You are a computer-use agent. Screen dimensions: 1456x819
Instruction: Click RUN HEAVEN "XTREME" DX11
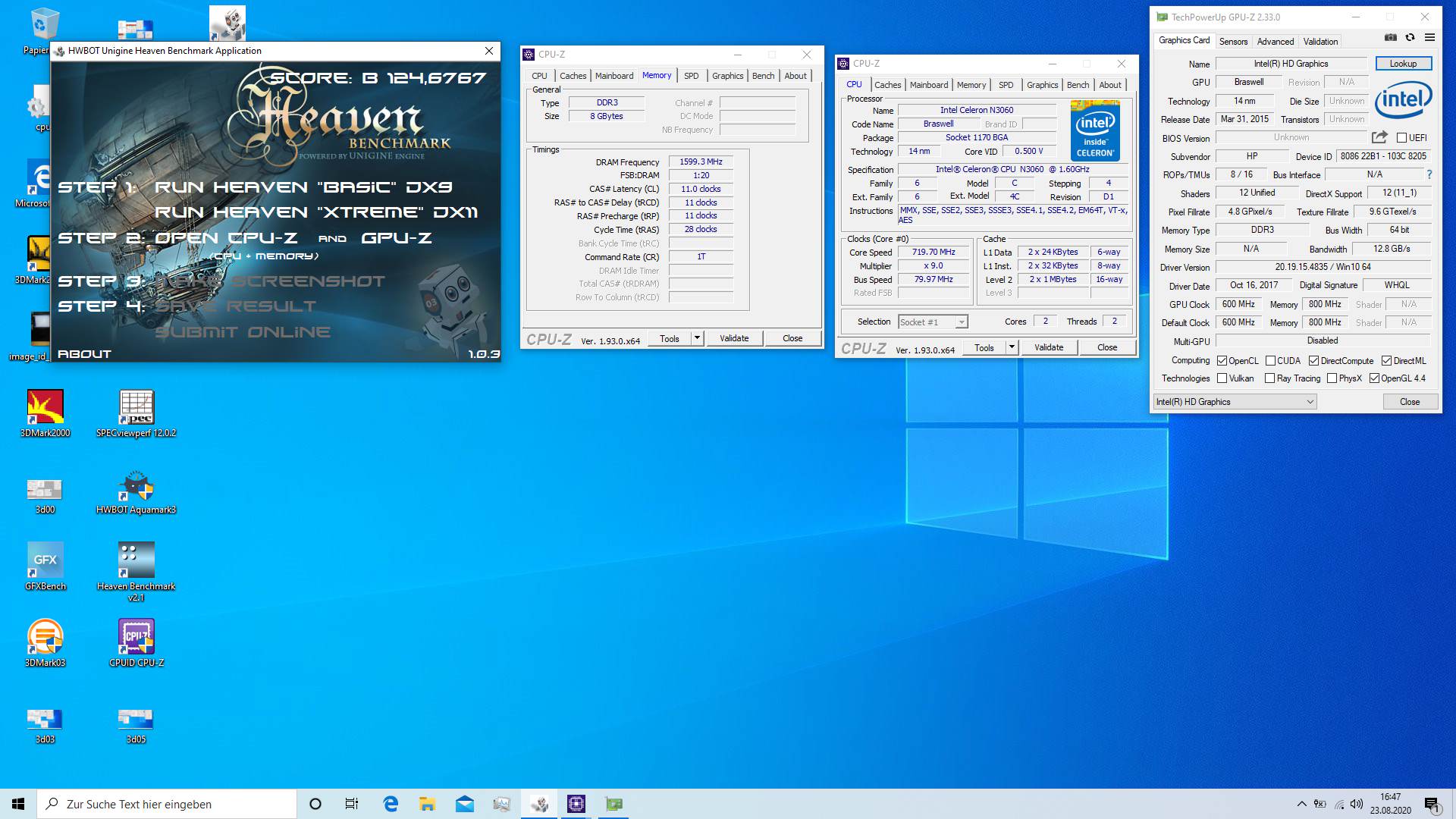[x=316, y=212]
